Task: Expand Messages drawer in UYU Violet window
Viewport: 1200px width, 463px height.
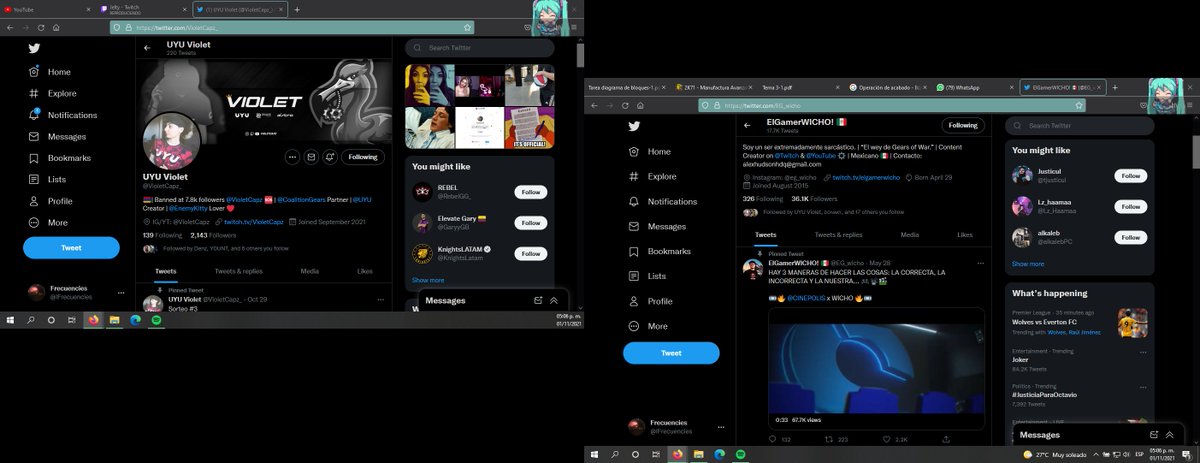Action: point(554,300)
